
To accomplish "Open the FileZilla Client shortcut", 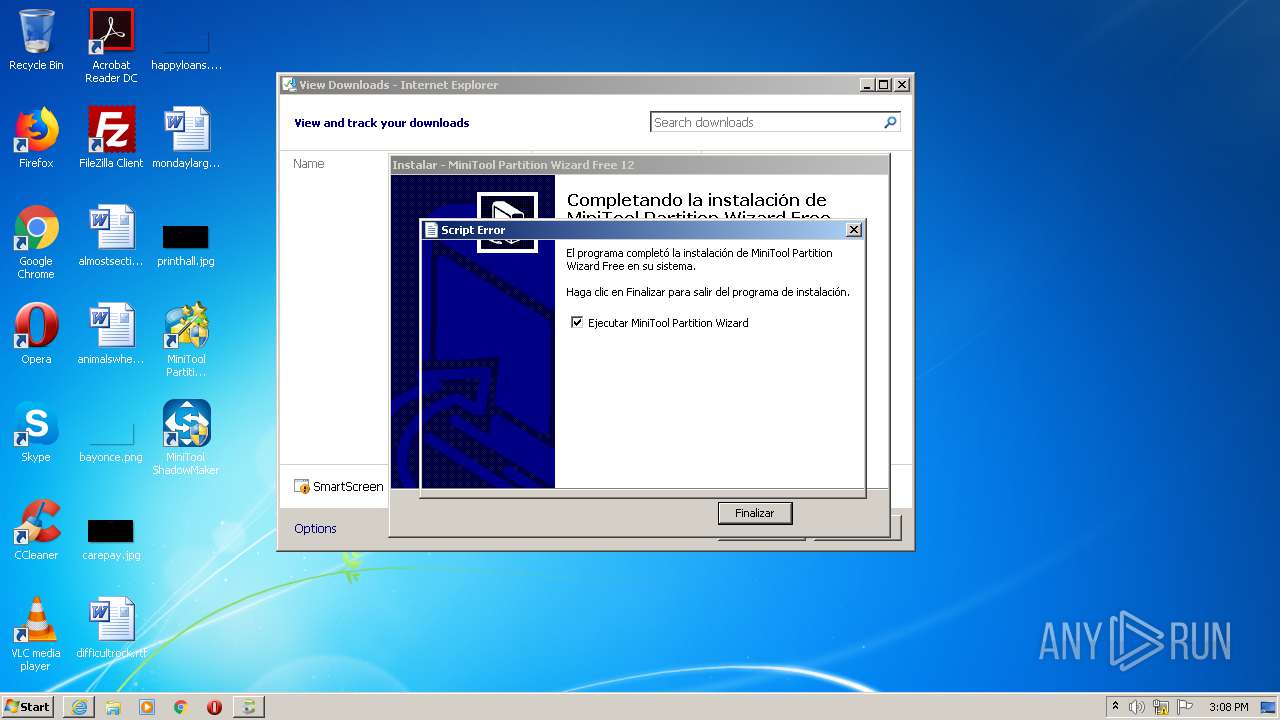I will click(111, 137).
